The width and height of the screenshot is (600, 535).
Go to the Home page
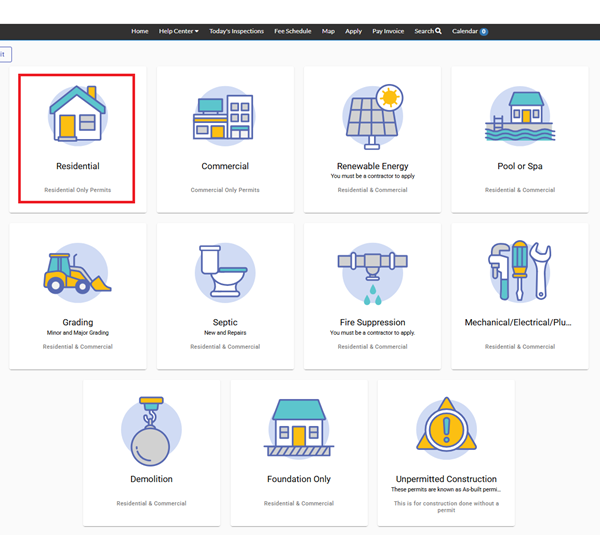(139, 31)
